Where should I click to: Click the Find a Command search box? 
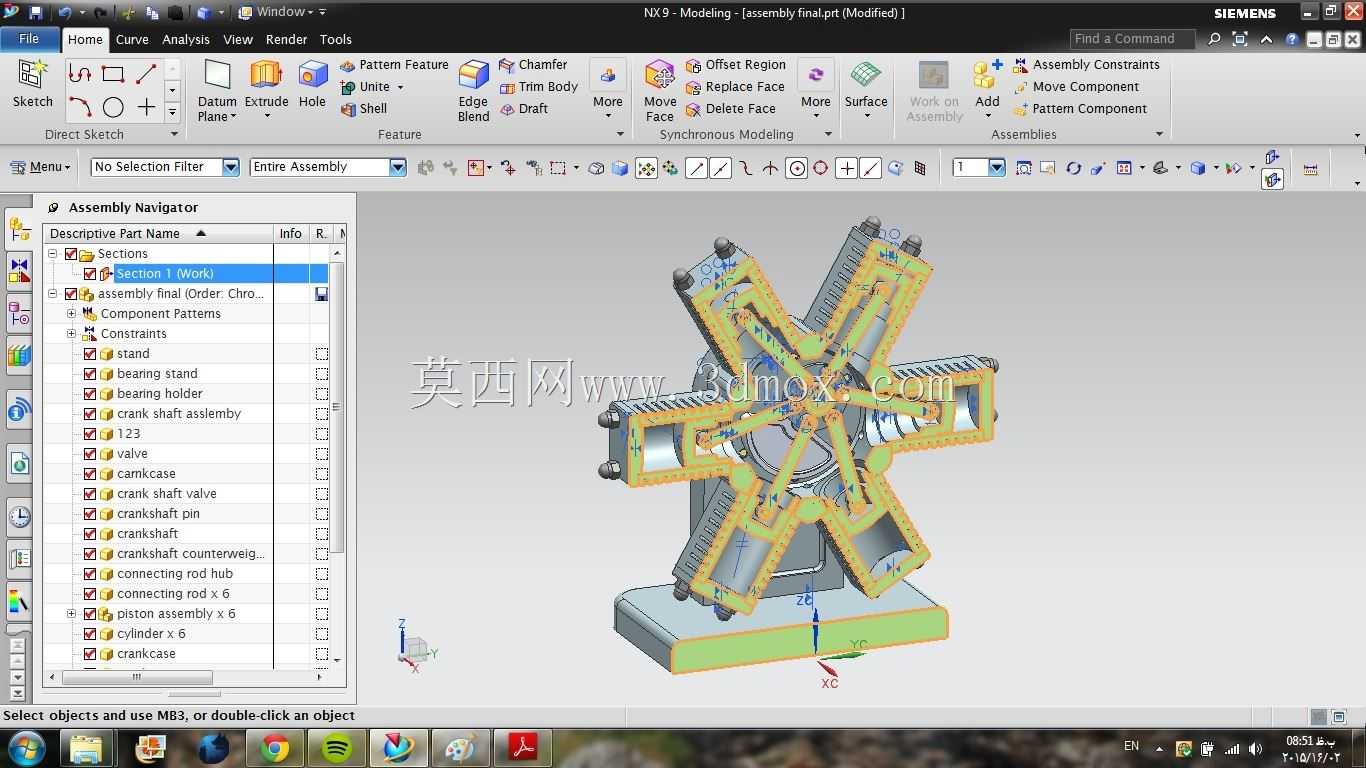(1132, 39)
